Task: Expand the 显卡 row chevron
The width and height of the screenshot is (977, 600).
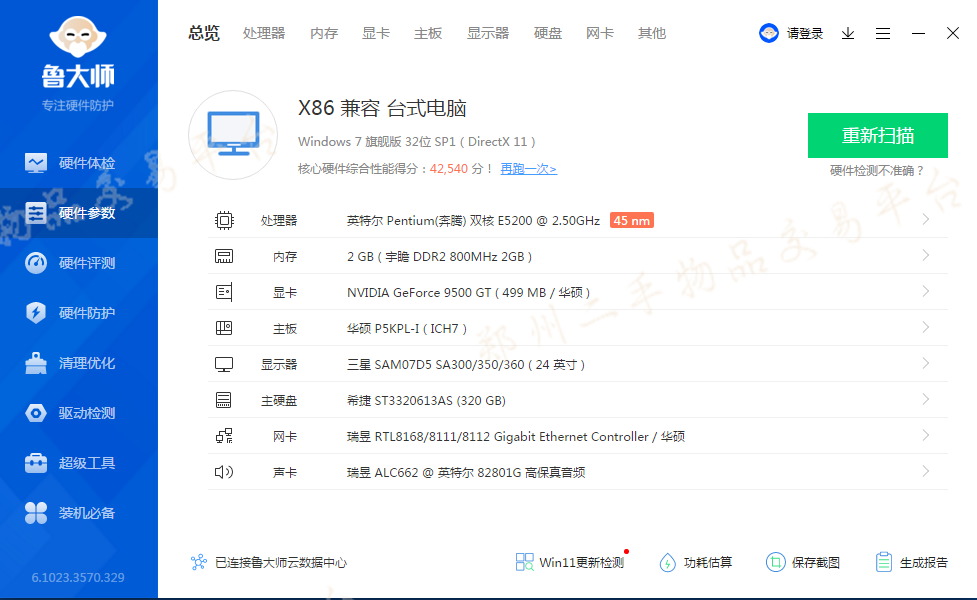Action: pos(926,292)
